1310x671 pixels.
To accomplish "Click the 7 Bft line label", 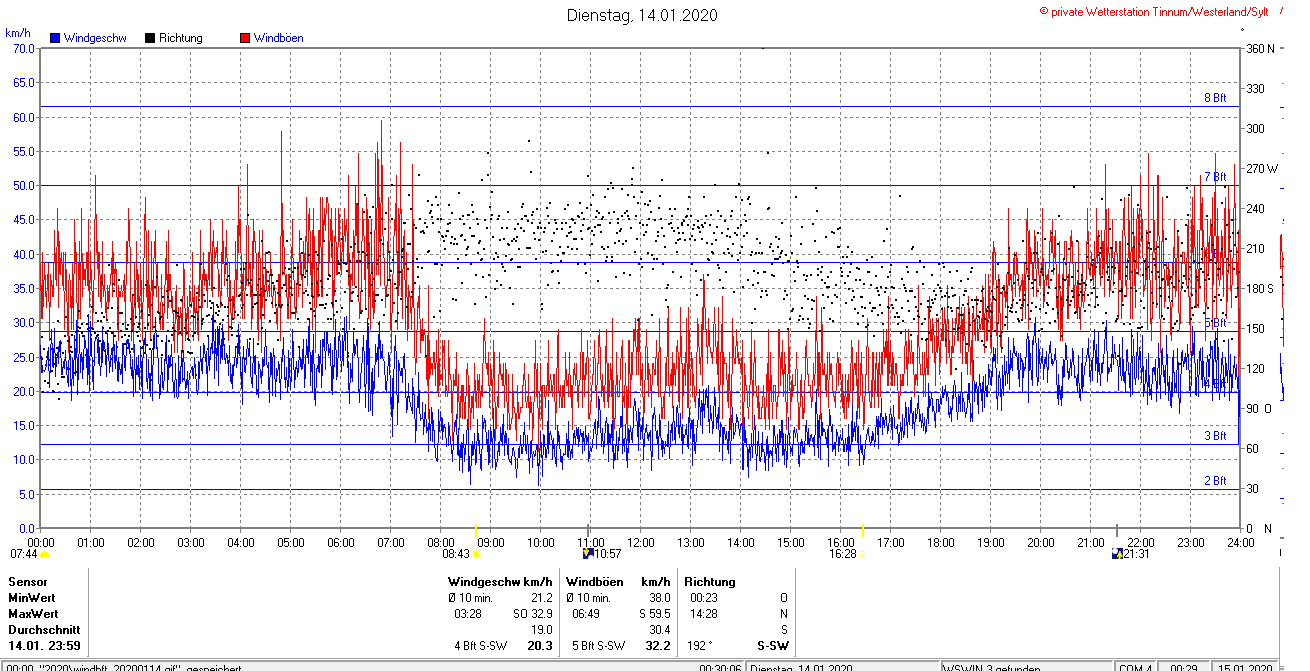I will [1214, 177].
